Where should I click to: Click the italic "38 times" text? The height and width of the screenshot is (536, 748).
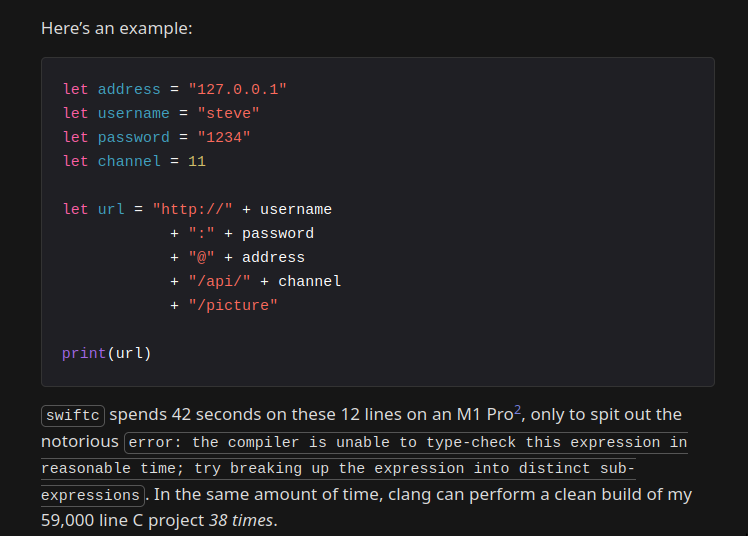pos(240,520)
